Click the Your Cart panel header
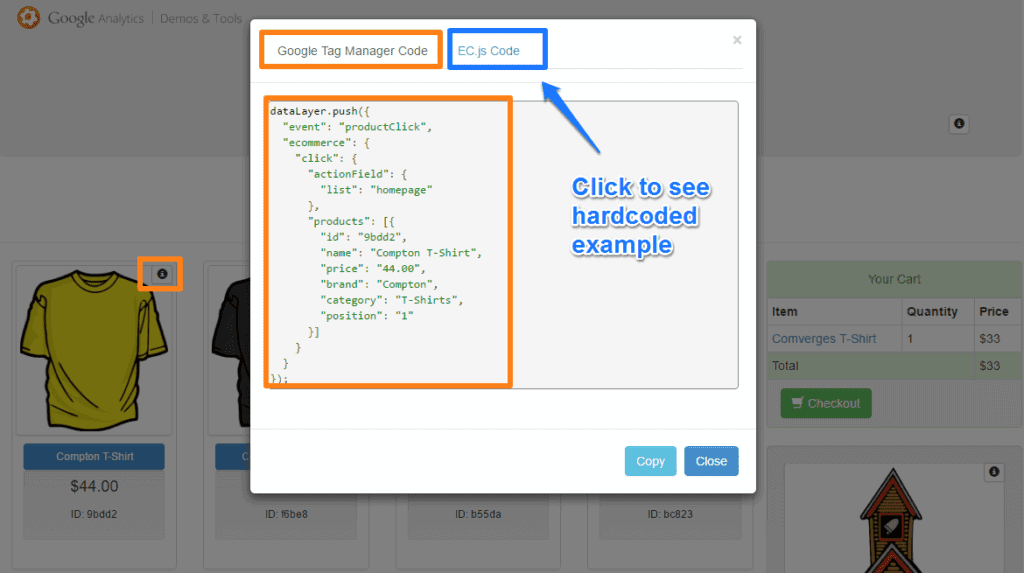Viewport: 1024px width, 573px height. [894, 279]
